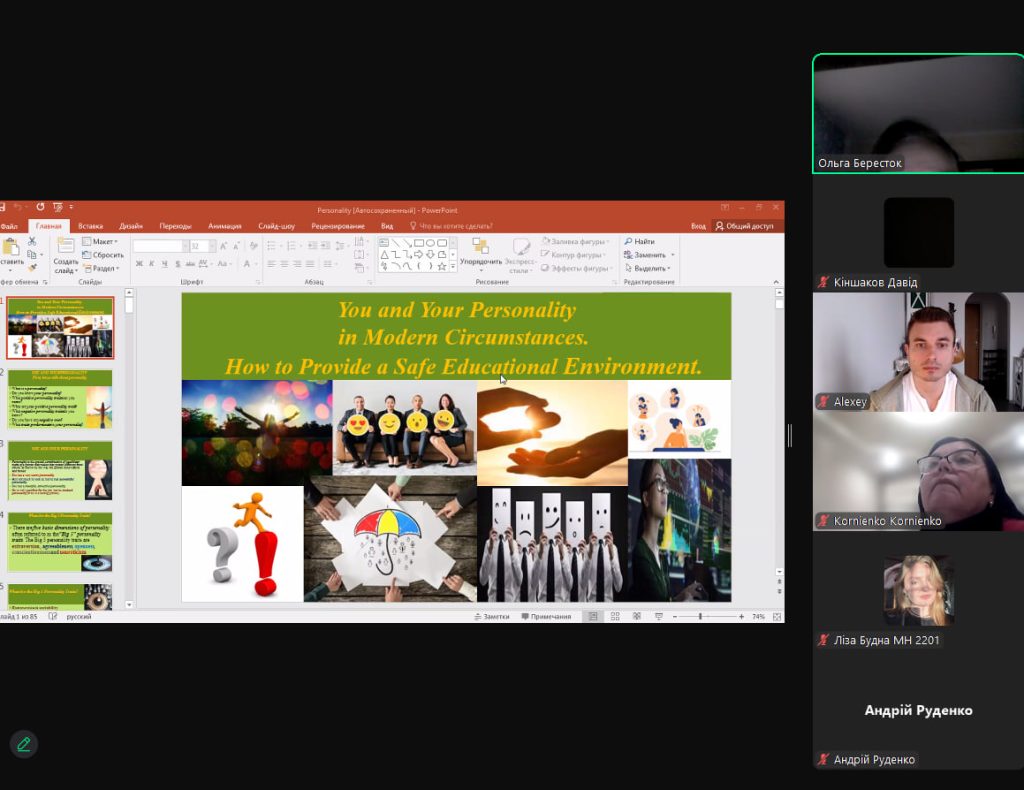This screenshot has width=1024, height=790.
Task: Open the Анимация ribbon tab
Action: pos(224,226)
